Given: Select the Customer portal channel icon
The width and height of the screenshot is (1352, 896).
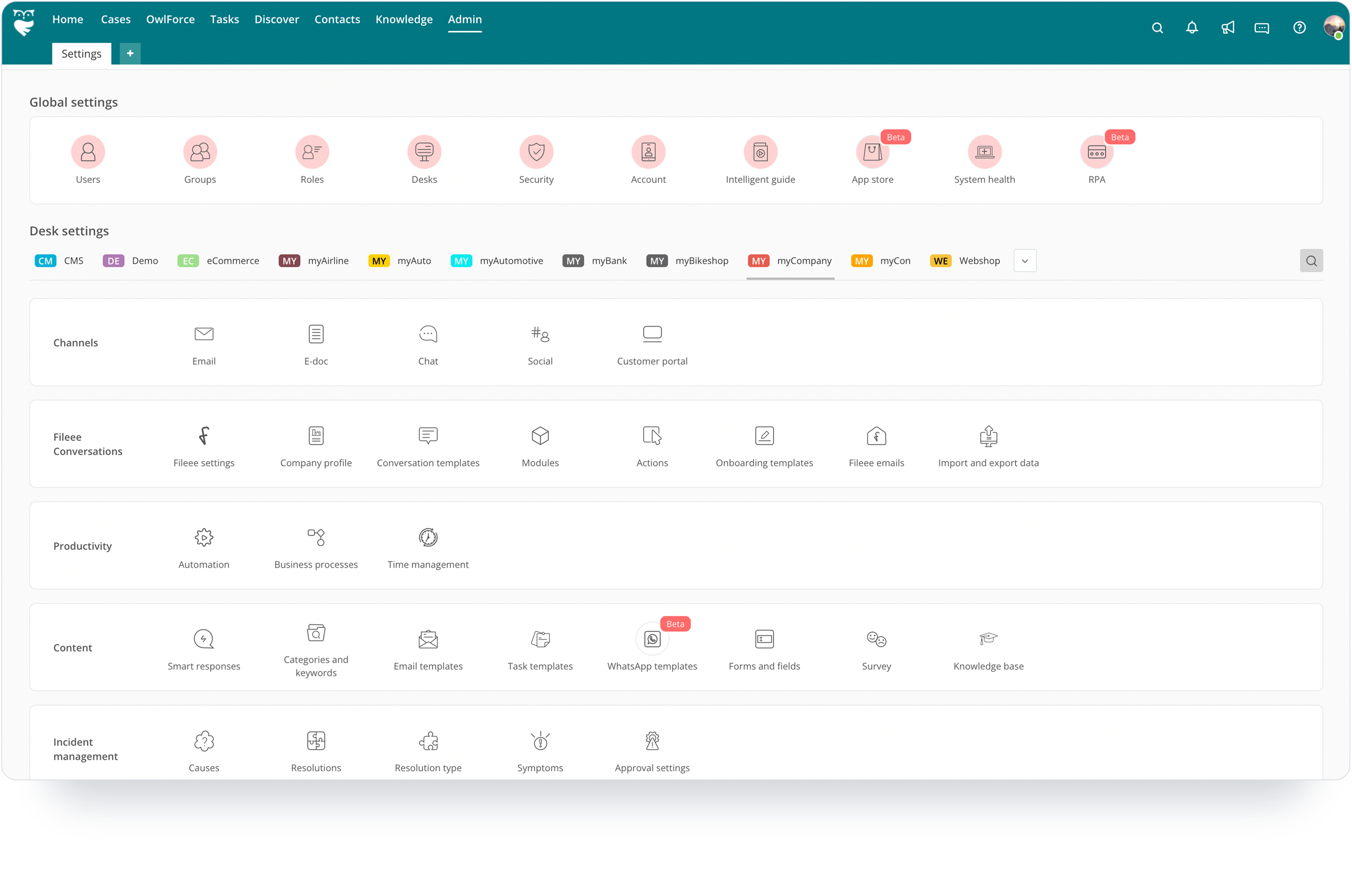Looking at the screenshot, I should [652, 334].
